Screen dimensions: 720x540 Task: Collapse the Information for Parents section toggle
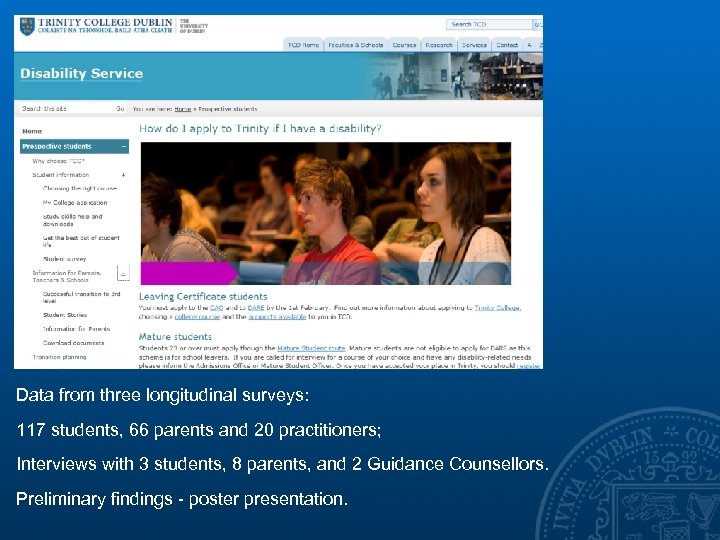click(x=123, y=273)
